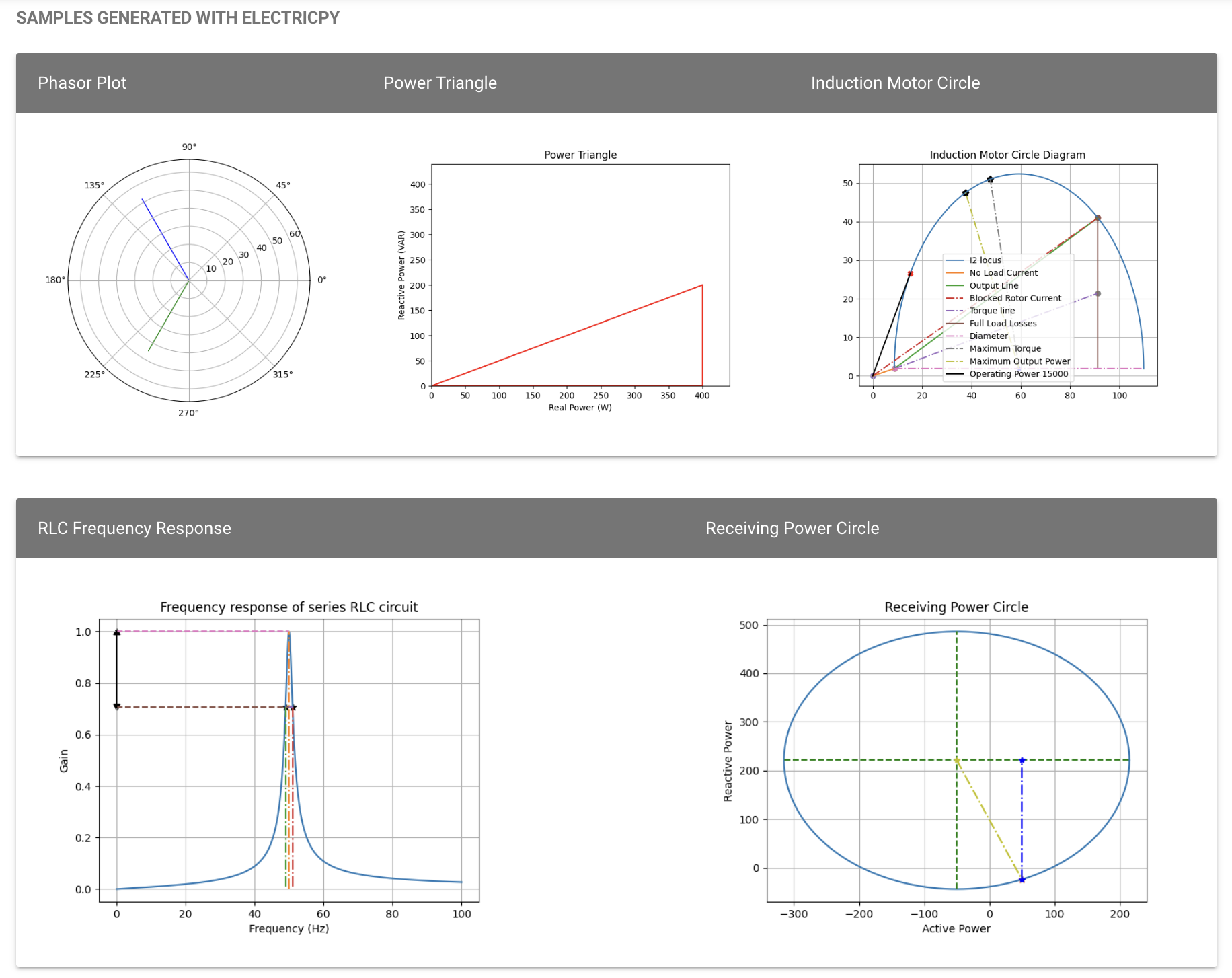This screenshot has width=1232, height=978.
Task: Click the 90° label on the phasor plot
Action: pos(189,147)
